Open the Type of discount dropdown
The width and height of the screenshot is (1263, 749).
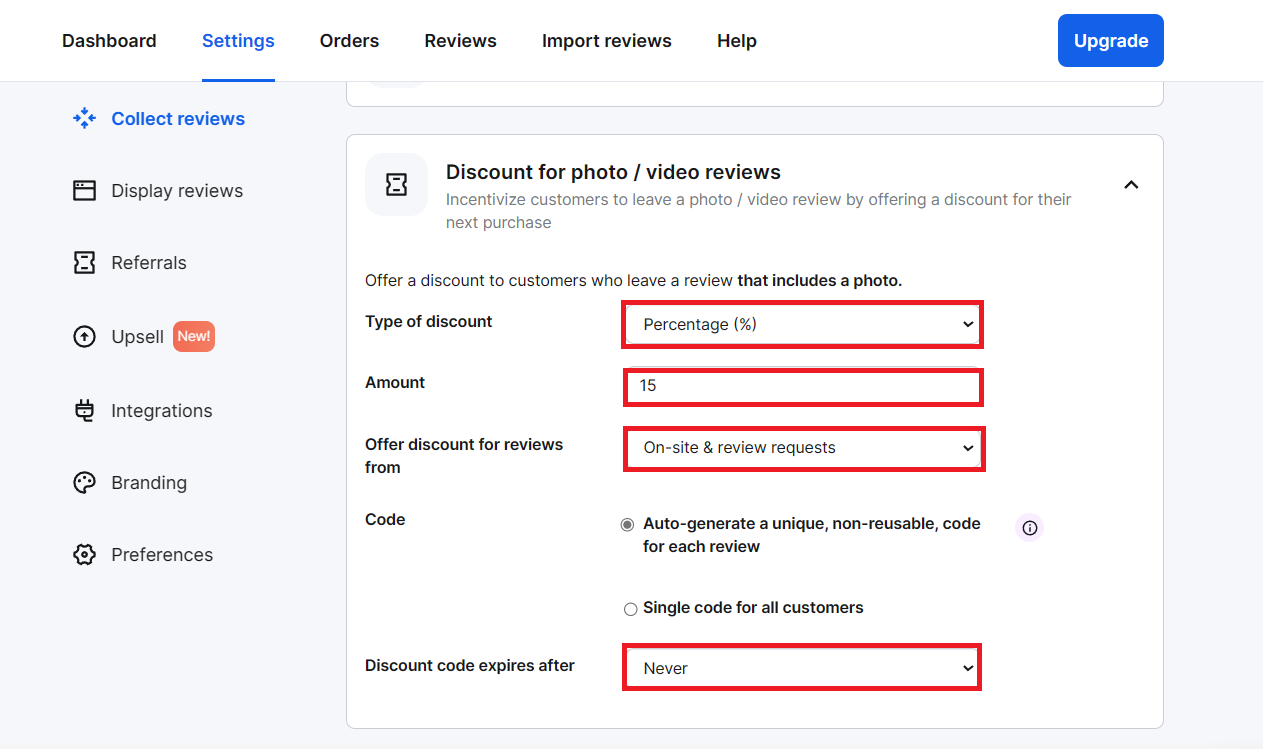click(x=802, y=324)
